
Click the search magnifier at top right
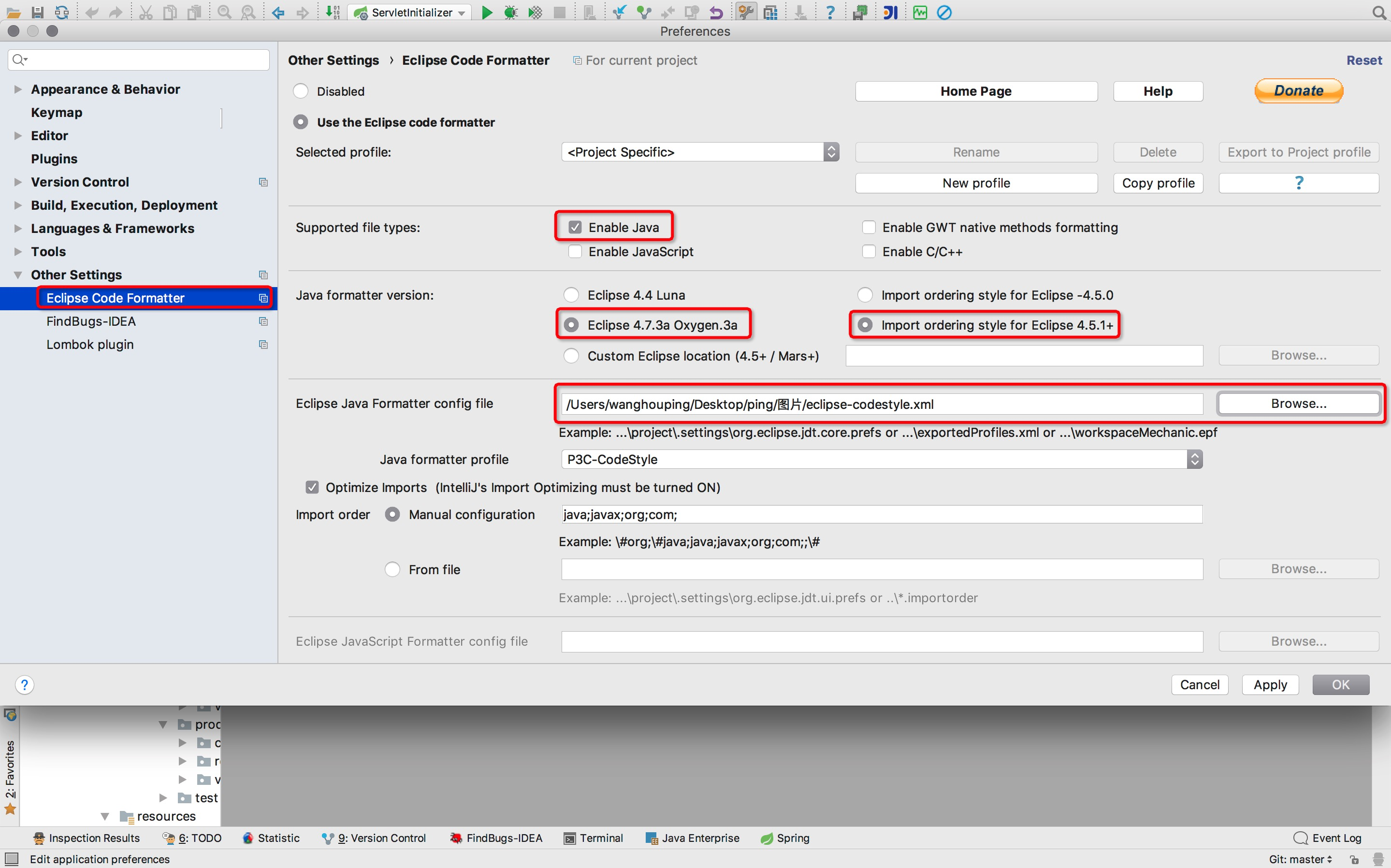coord(1378,12)
